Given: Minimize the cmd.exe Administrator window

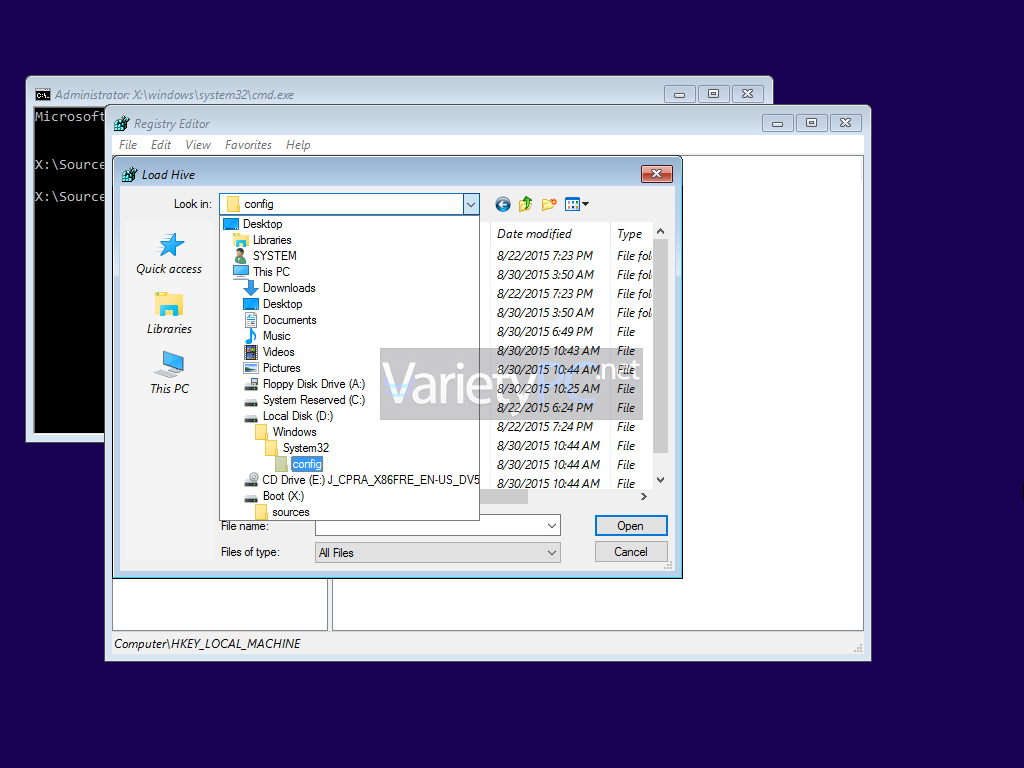Looking at the screenshot, I should pyautogui.click(x=679, y=95).
